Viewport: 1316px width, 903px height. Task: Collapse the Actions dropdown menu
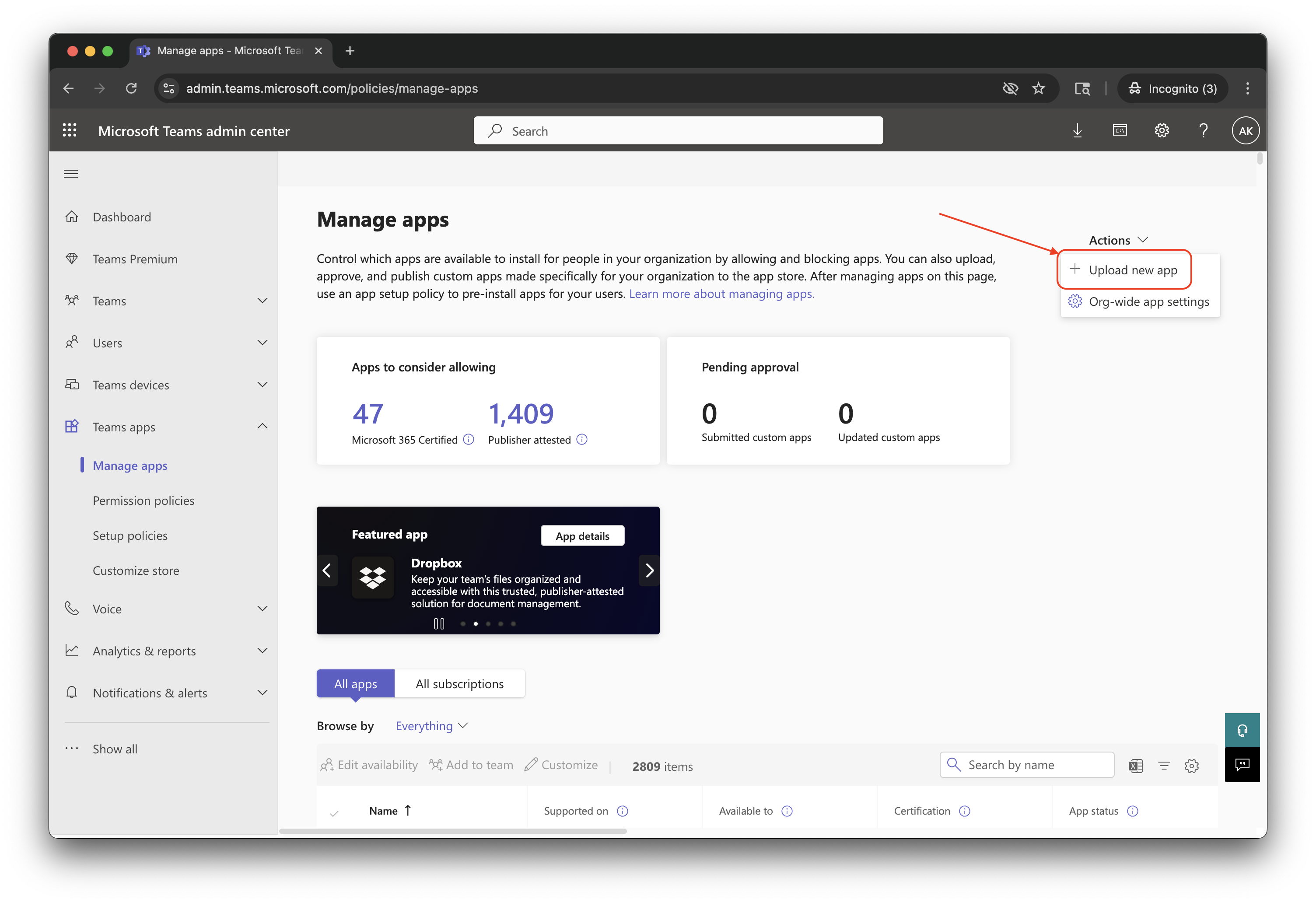coord(1118,240)
